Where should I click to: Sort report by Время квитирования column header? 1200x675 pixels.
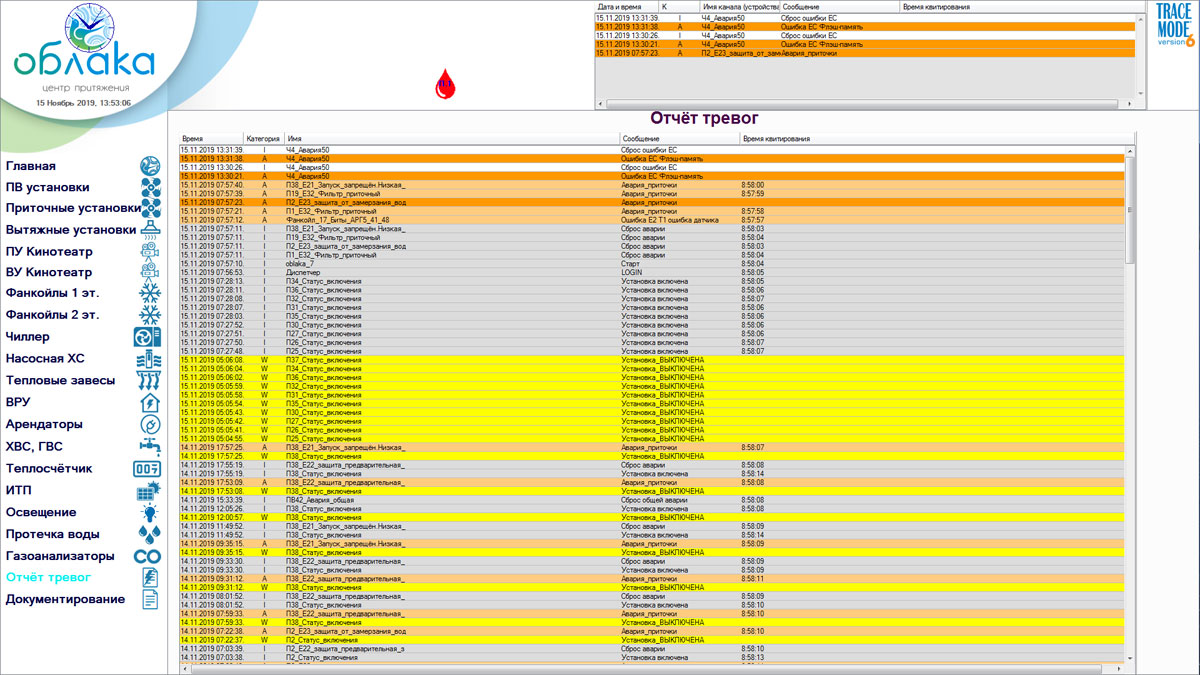pyautogui.click(x=775, y=138)
